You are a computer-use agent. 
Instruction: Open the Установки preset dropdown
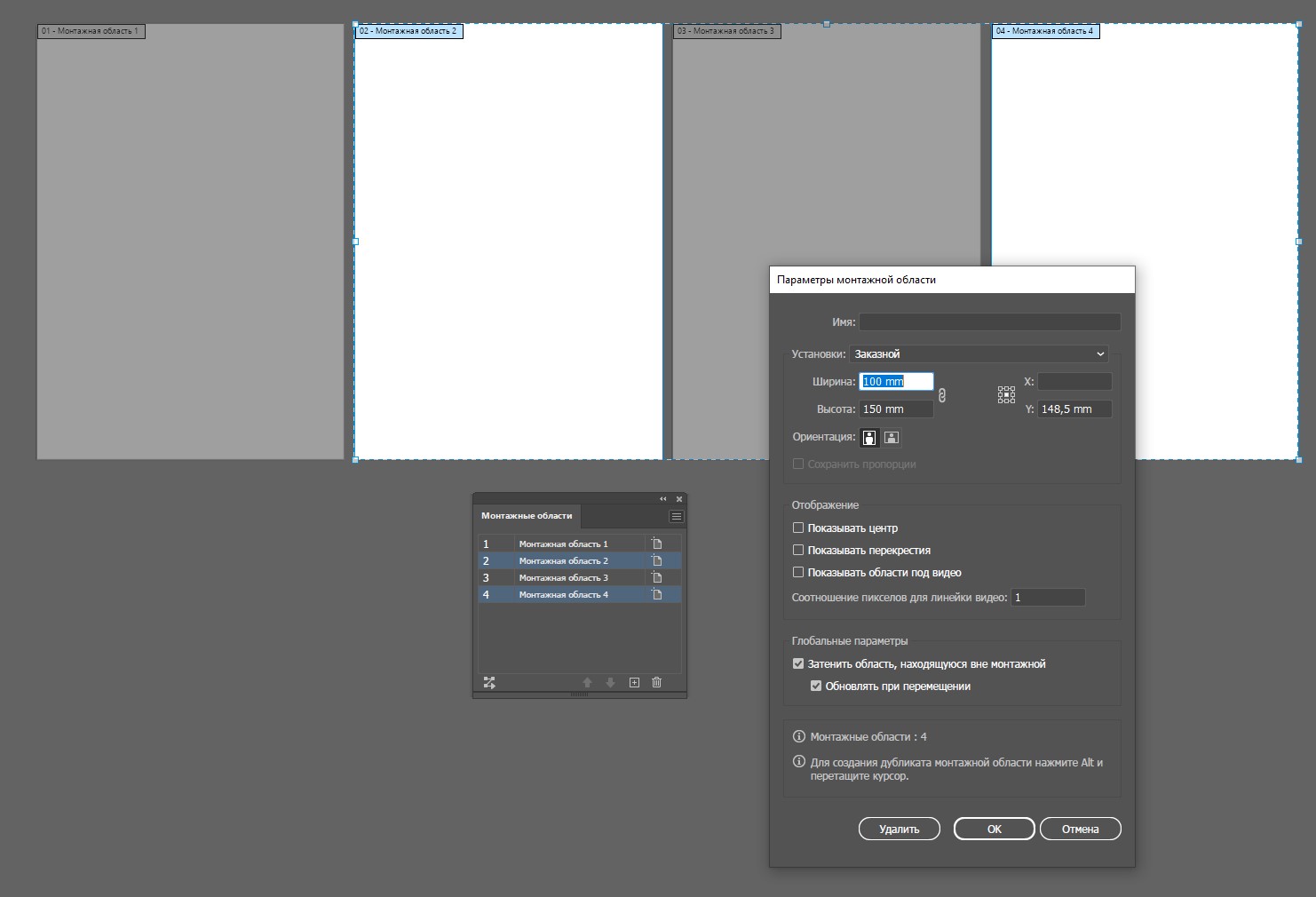click(x=979, y=353)
